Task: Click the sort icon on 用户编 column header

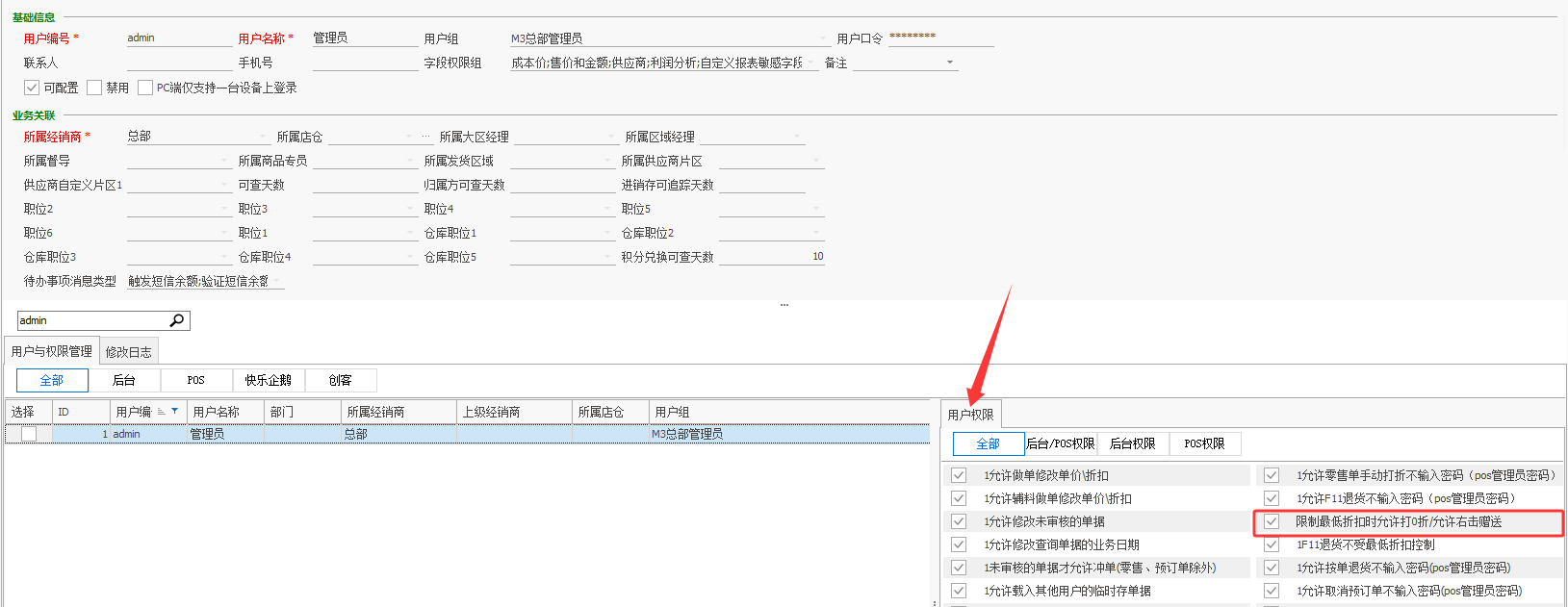Action: coord(162,412)
